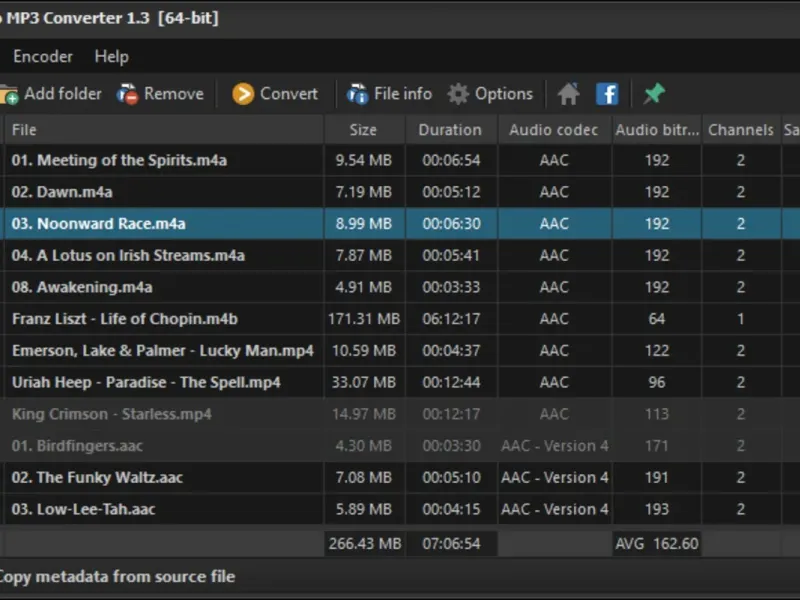Click the Remove files icon
This screenshot has width=800, height=600.
(x=128, y=94)
